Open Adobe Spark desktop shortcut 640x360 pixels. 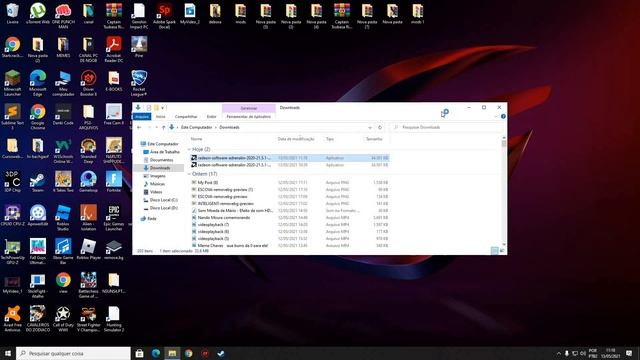click(164, 16)
